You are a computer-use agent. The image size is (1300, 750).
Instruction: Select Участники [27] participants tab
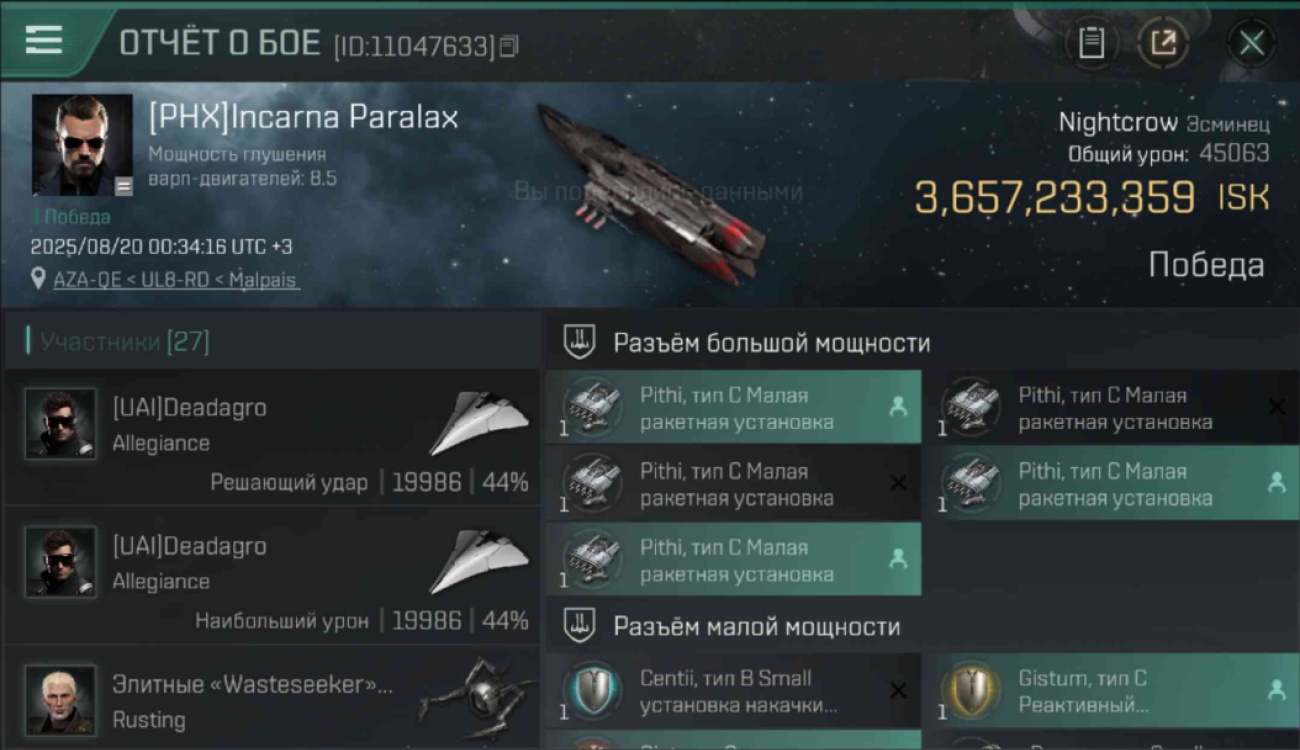pos(125,342)
